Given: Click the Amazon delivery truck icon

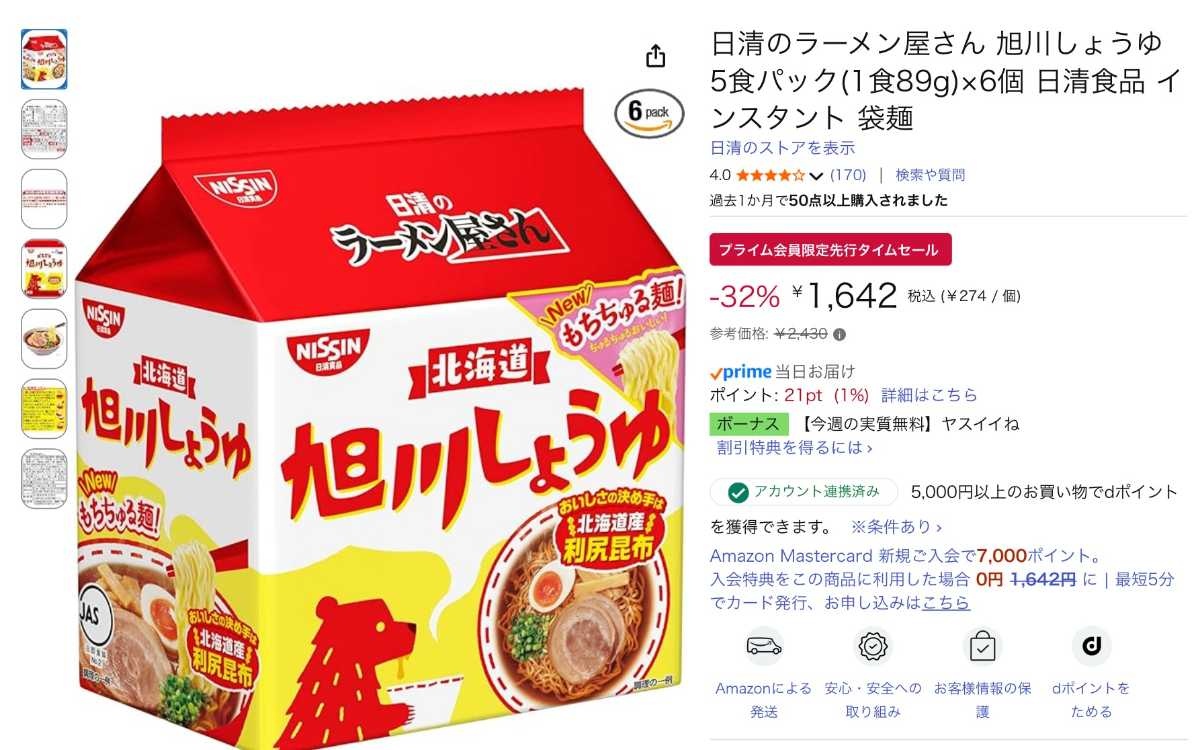Looking at the screenshot, I should [x=764, y=646].
